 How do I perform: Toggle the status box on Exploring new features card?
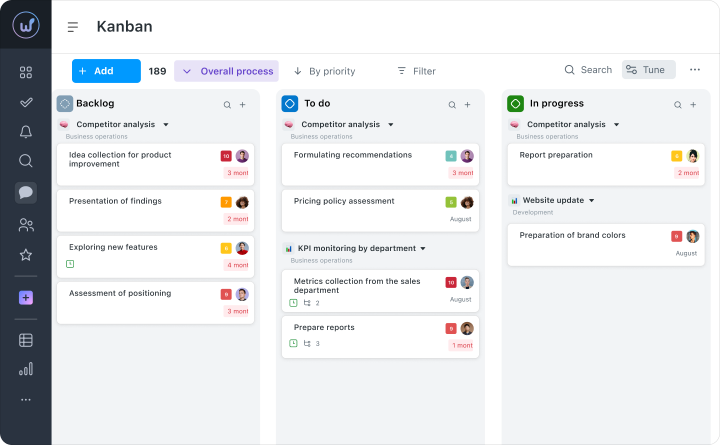[70, 264]
